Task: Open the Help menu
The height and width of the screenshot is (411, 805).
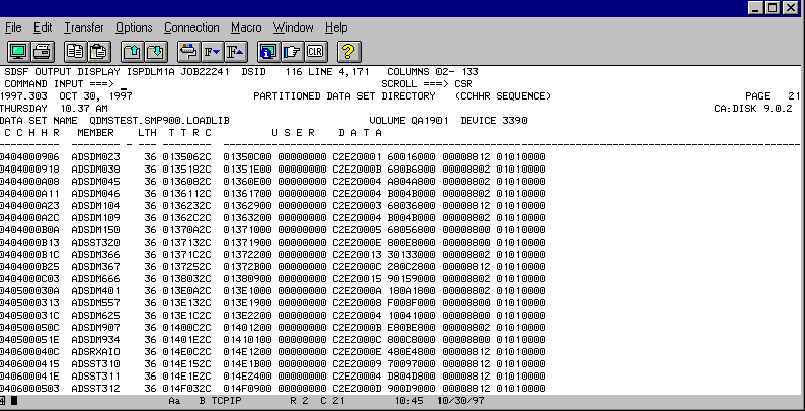Action: [336, 28]
